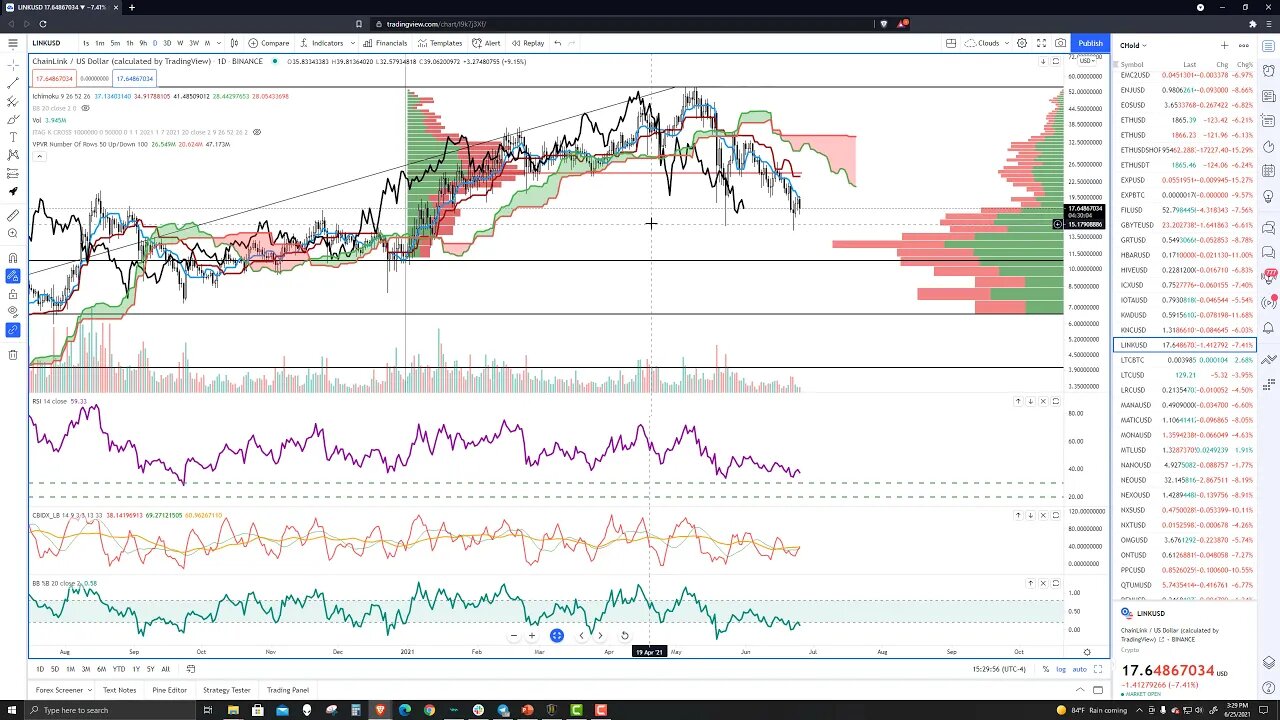Zoom out the chart with minus button
Image resolution: width=1280 pixels, height=720 pixels.
coord(514,635)
